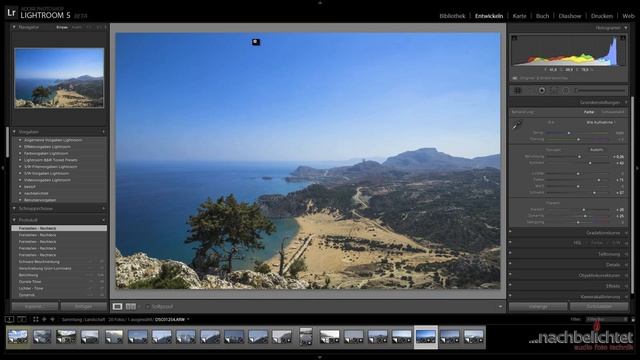Toggle the filmstrip filter switch
The width and height of the screenshot is (640, 360).
pyautogui.click(x=633, y=320)
